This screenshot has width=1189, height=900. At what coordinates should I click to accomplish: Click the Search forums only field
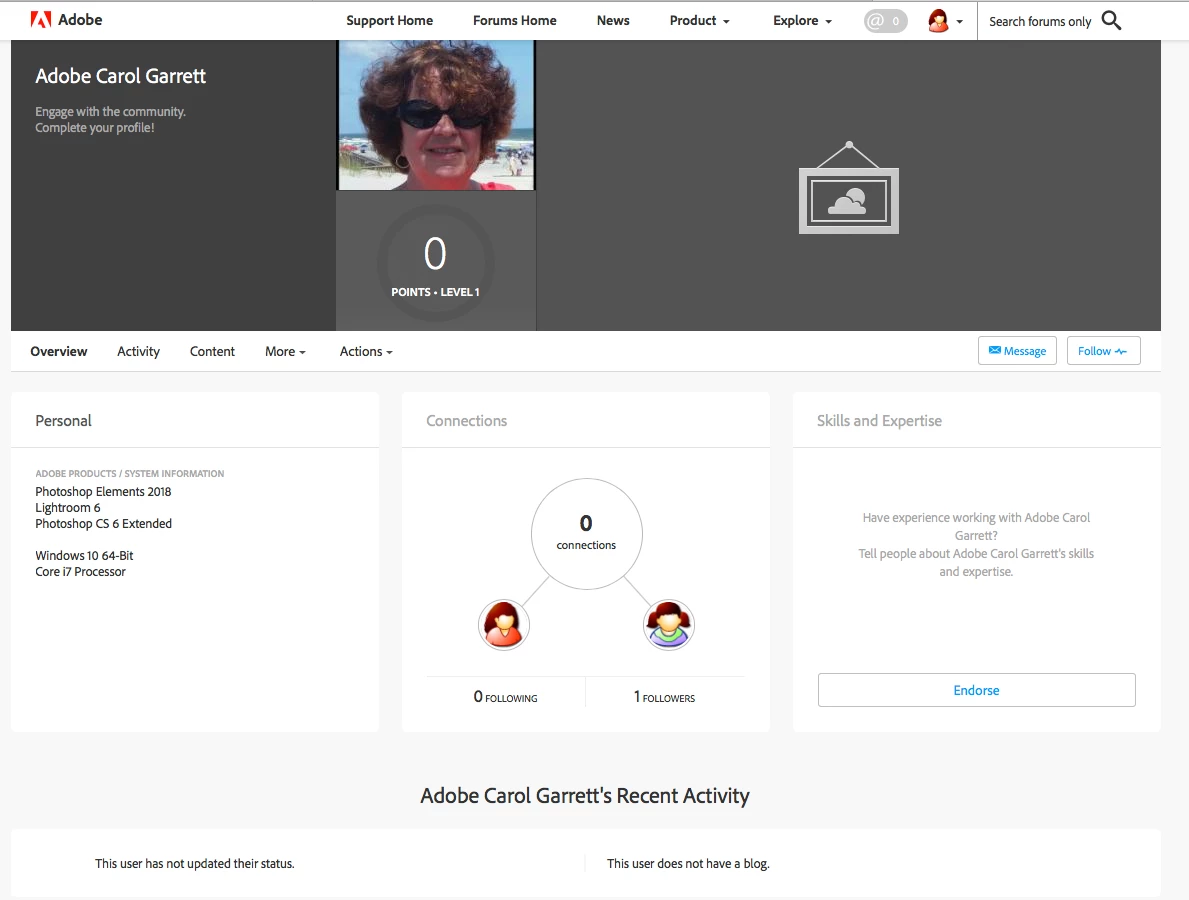click(x=1040, y=21)
